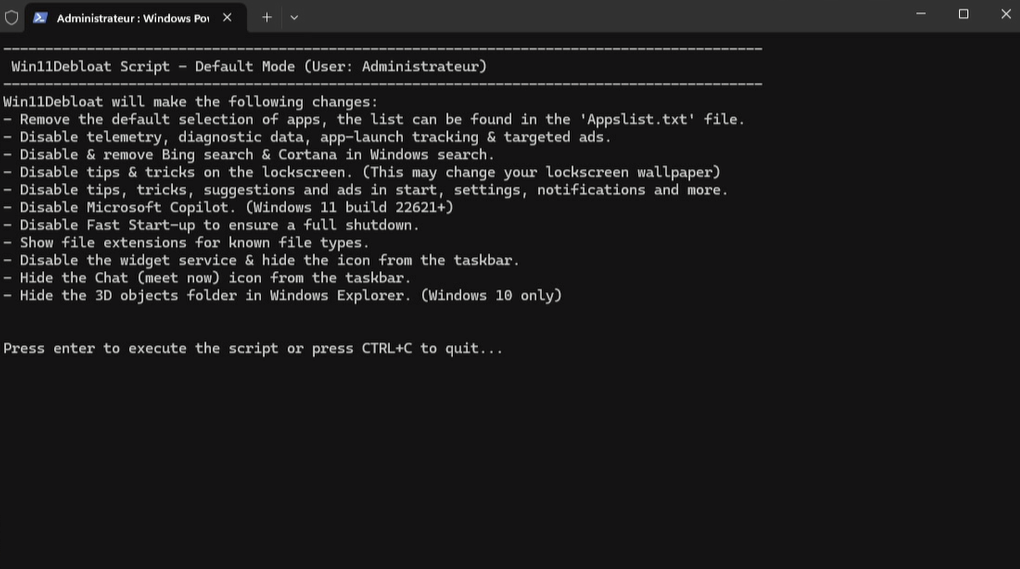
Task: Click the 'Disable telemetry, diagnostic data' line
Action: [307, 137]
